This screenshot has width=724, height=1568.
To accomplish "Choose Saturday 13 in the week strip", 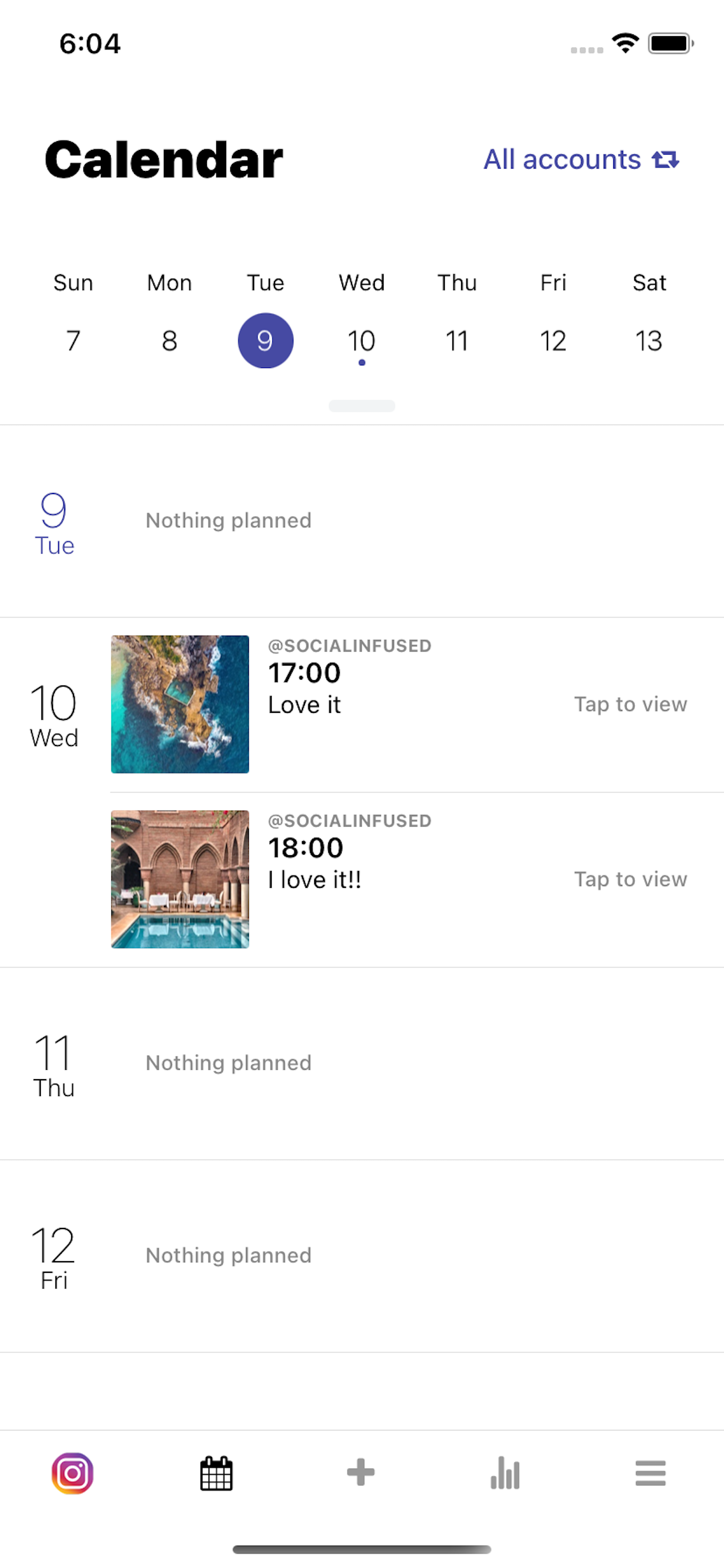I will [x=649, y=340].
